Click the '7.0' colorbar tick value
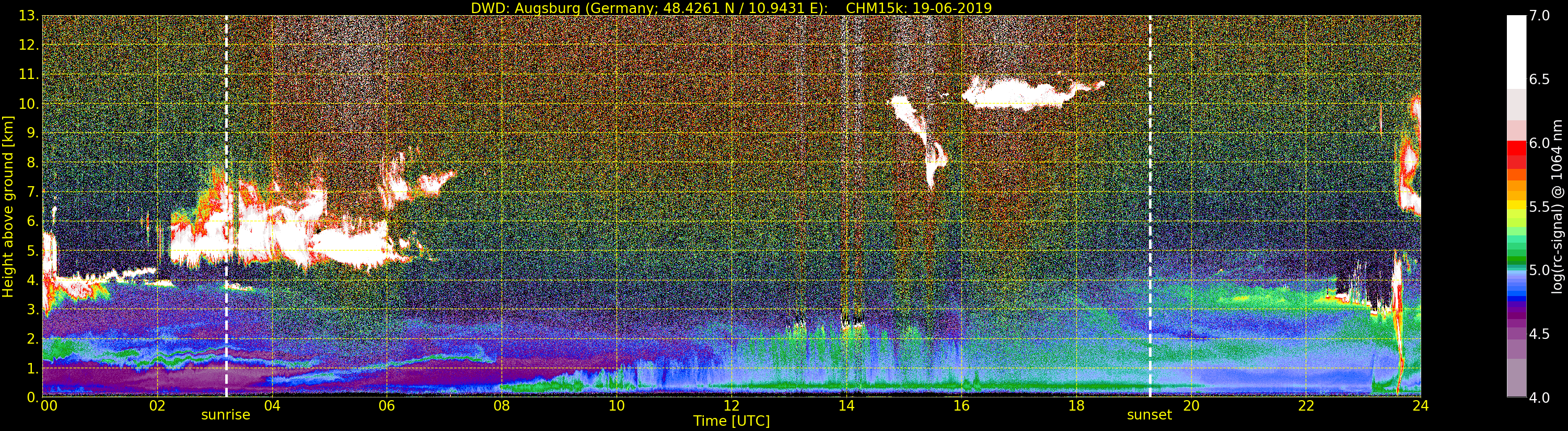This screenshot has width=1568, height=431. pyautogui.click(x=1539, y=16)
